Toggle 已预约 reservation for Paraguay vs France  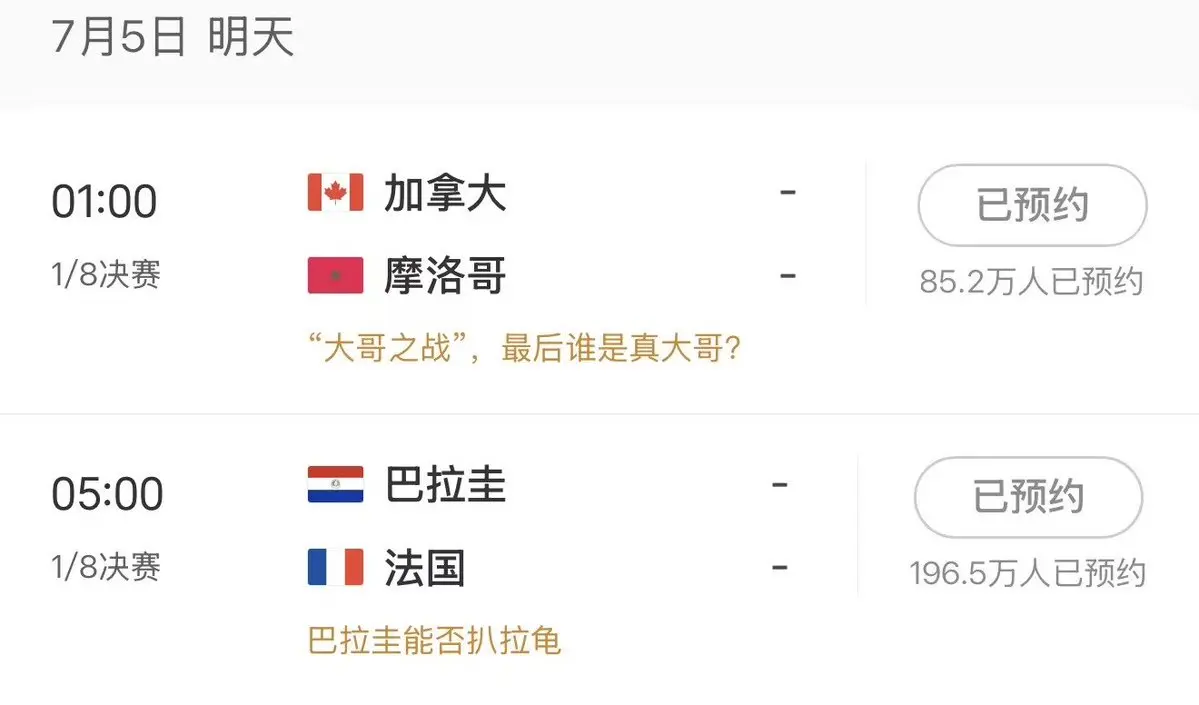(x=1028, y=497)
